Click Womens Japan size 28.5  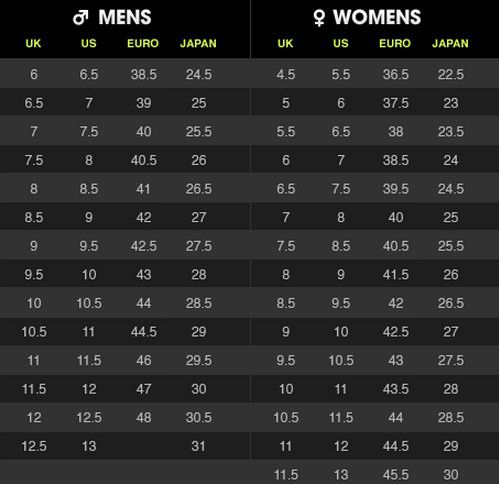451,418
